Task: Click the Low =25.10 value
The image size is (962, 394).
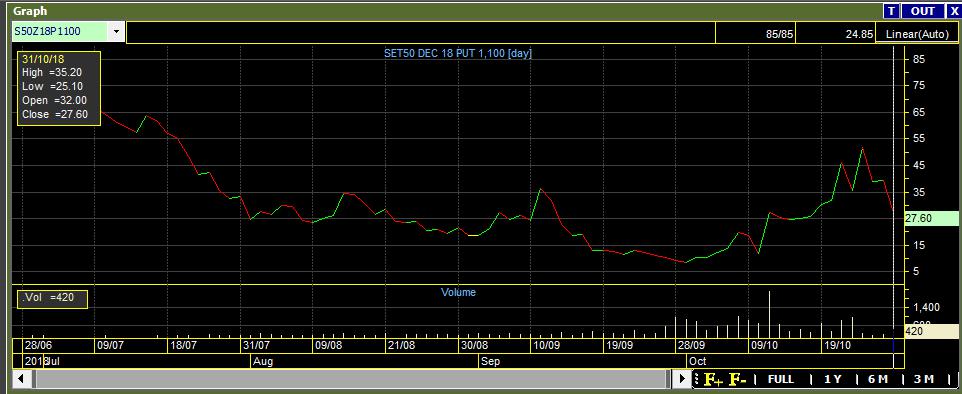Action: [x=53, y=87]
